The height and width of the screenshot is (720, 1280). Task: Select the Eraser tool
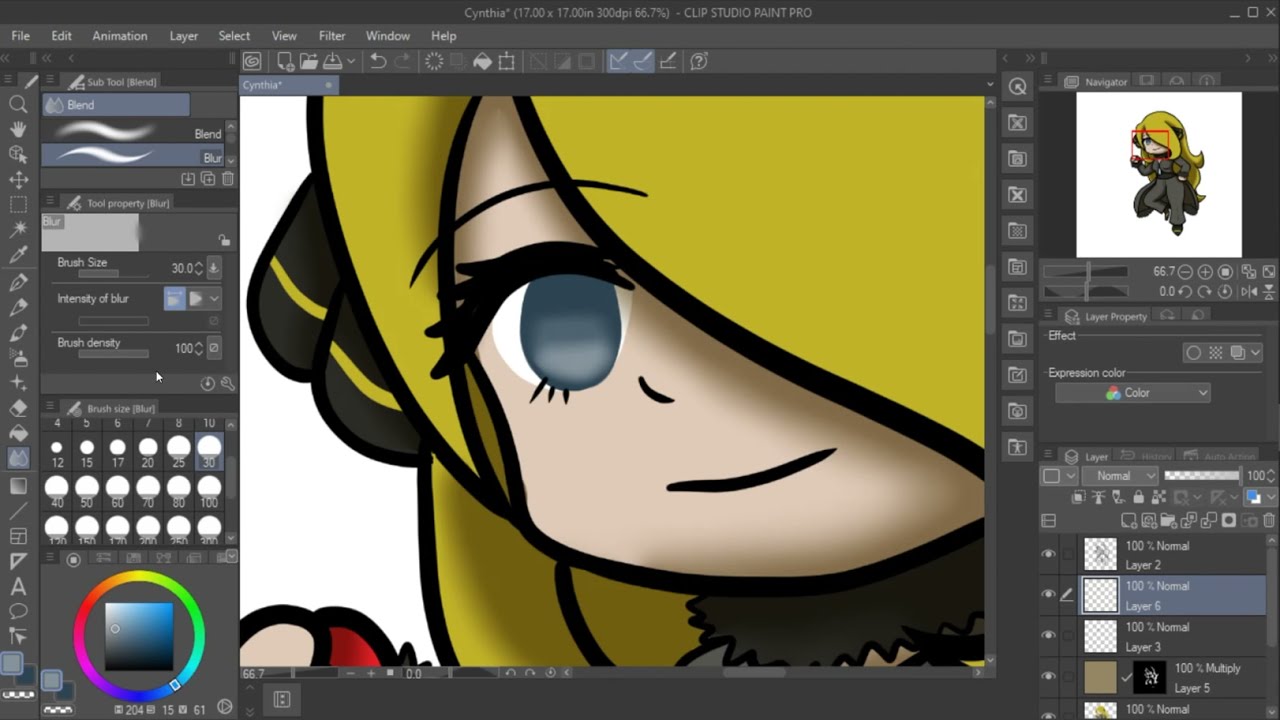18,408
